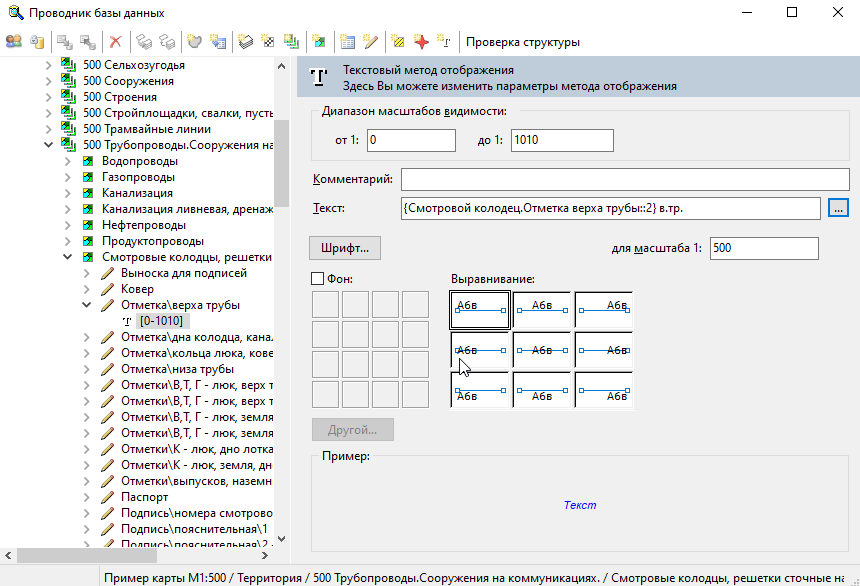Image resolution: width=860 pixels, height=586 pixels.
Task: Select Подпись\пояснительная\1 tree item
Action: (194, 529)
